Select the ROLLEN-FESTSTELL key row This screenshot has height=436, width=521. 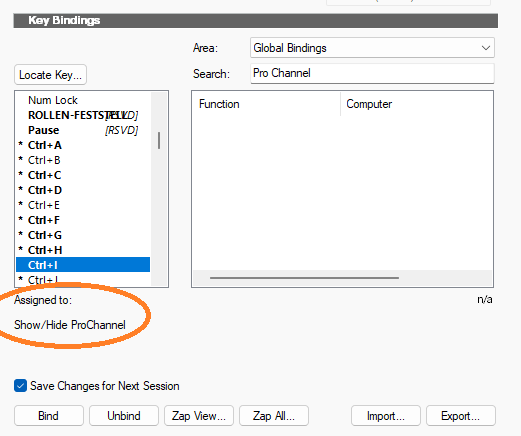tap(83, 115)
